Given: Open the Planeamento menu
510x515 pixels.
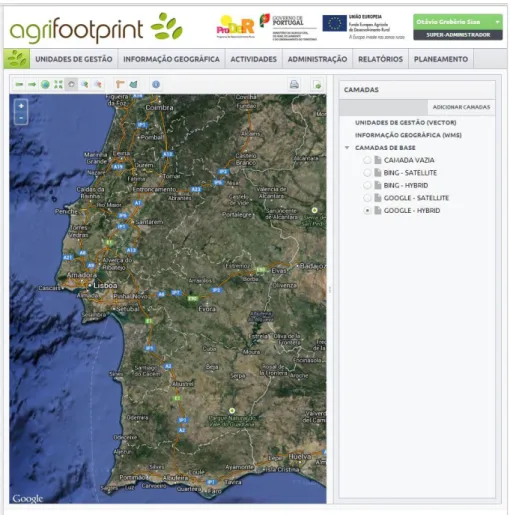Looking at the screenshot, I should [x=441, y=59].
